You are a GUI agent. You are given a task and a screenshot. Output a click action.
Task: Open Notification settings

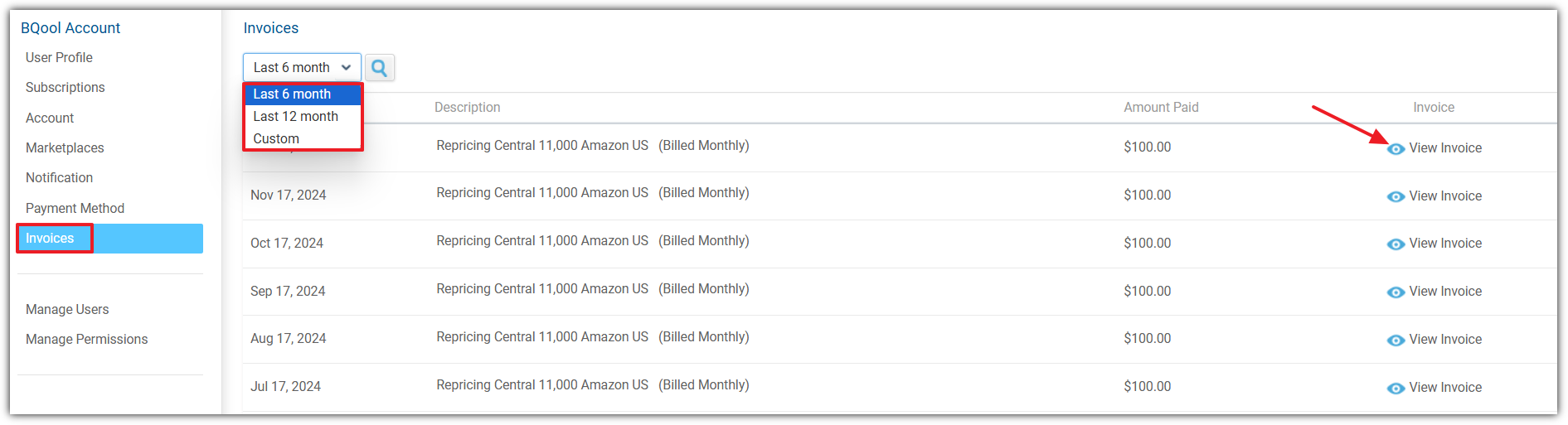tap(59, 178)
